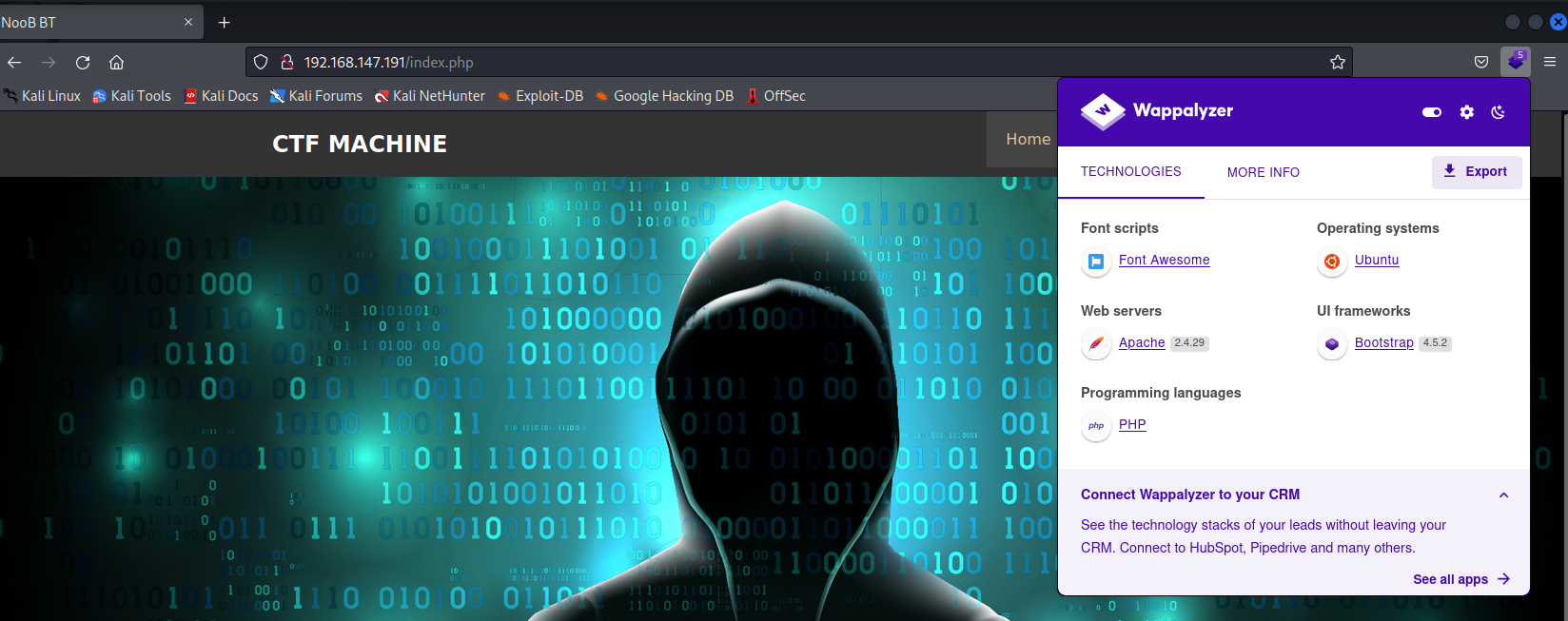This screenshot has width=1568, height=621.
Task: Go to the browser Home page
Action: click(116, 63)
